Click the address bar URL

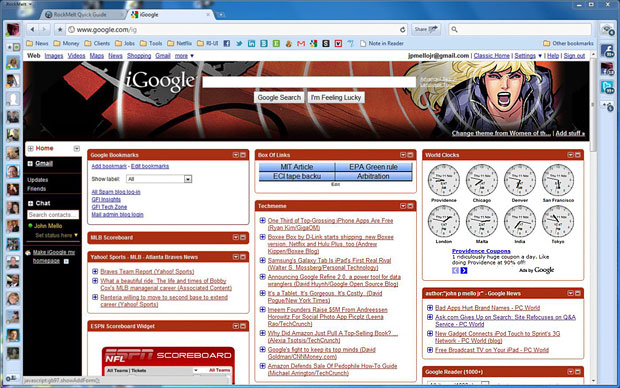pos(107,30)
